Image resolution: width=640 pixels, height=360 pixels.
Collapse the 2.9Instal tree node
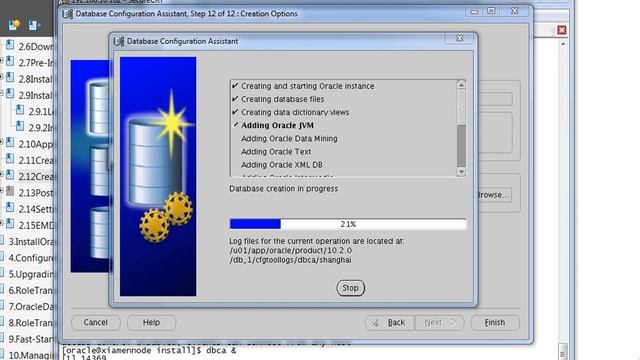pos(1,94)
